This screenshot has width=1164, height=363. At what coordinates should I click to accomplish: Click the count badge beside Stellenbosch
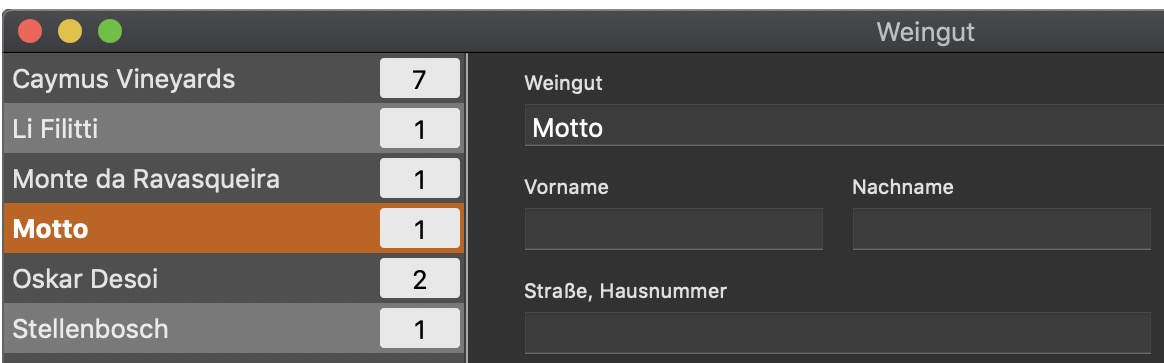click(x=420, y=328)
